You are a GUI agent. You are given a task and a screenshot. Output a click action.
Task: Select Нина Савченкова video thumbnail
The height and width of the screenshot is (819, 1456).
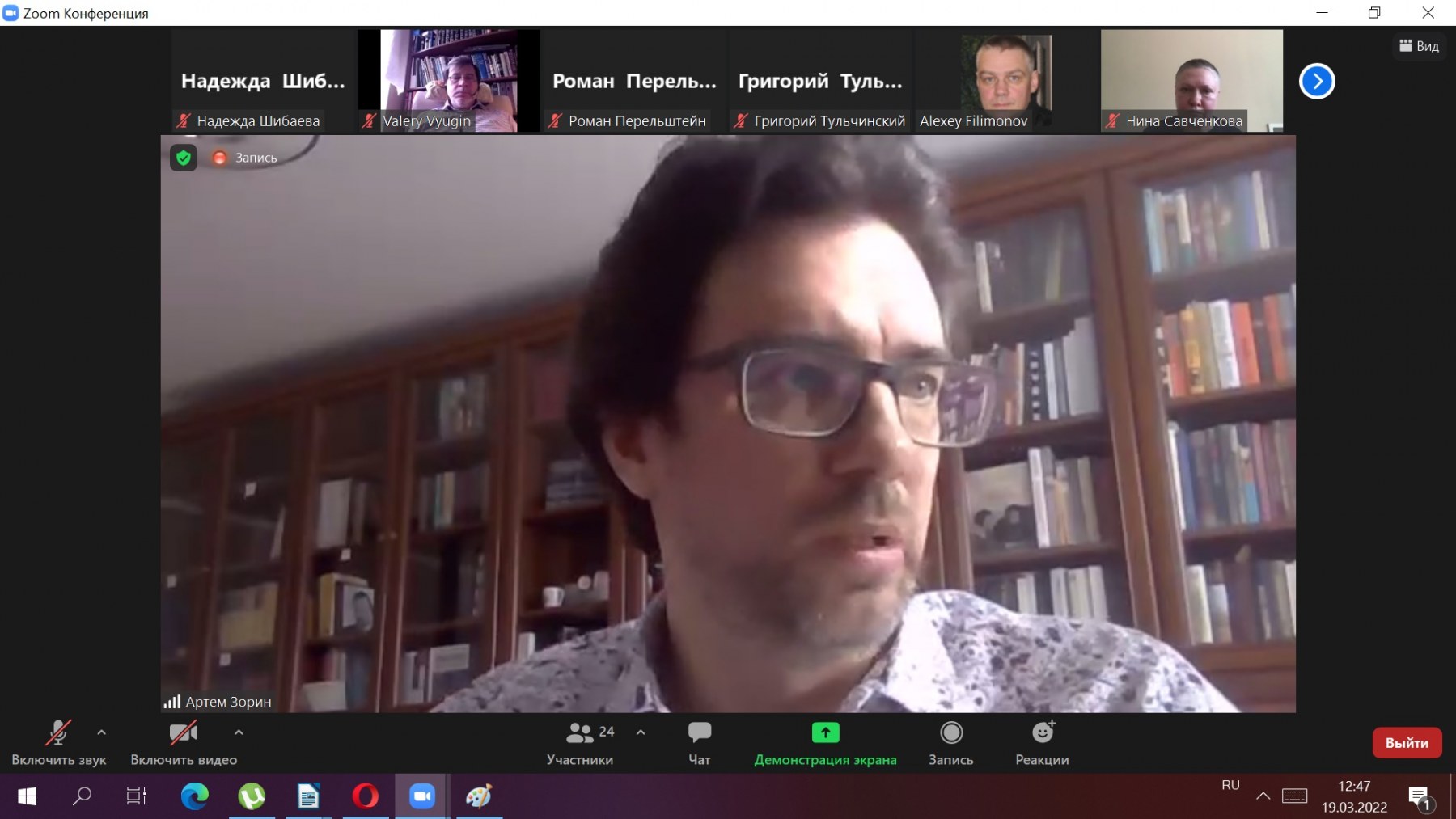pyautogui.click(x=1191, y=81)
